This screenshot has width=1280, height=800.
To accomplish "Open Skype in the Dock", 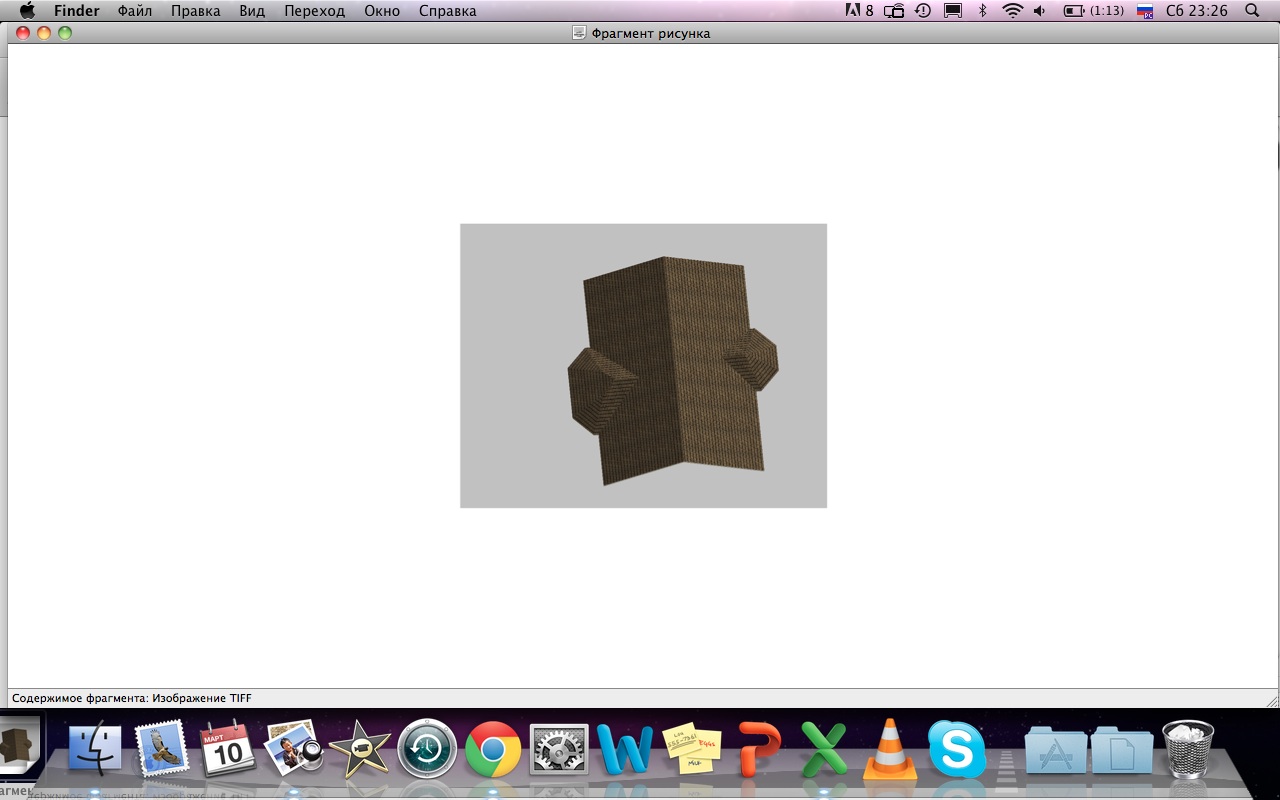I will click(957, 749).
